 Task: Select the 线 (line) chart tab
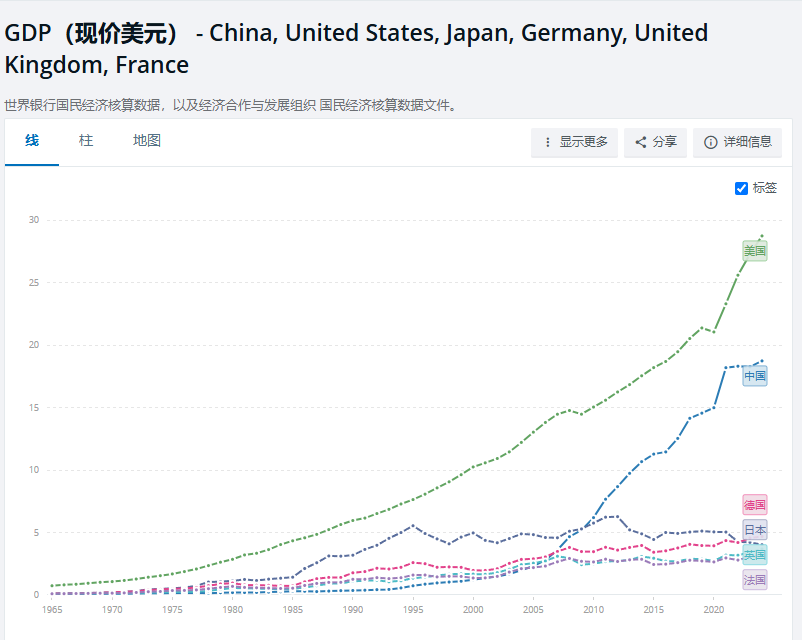(x=31, y=141)
